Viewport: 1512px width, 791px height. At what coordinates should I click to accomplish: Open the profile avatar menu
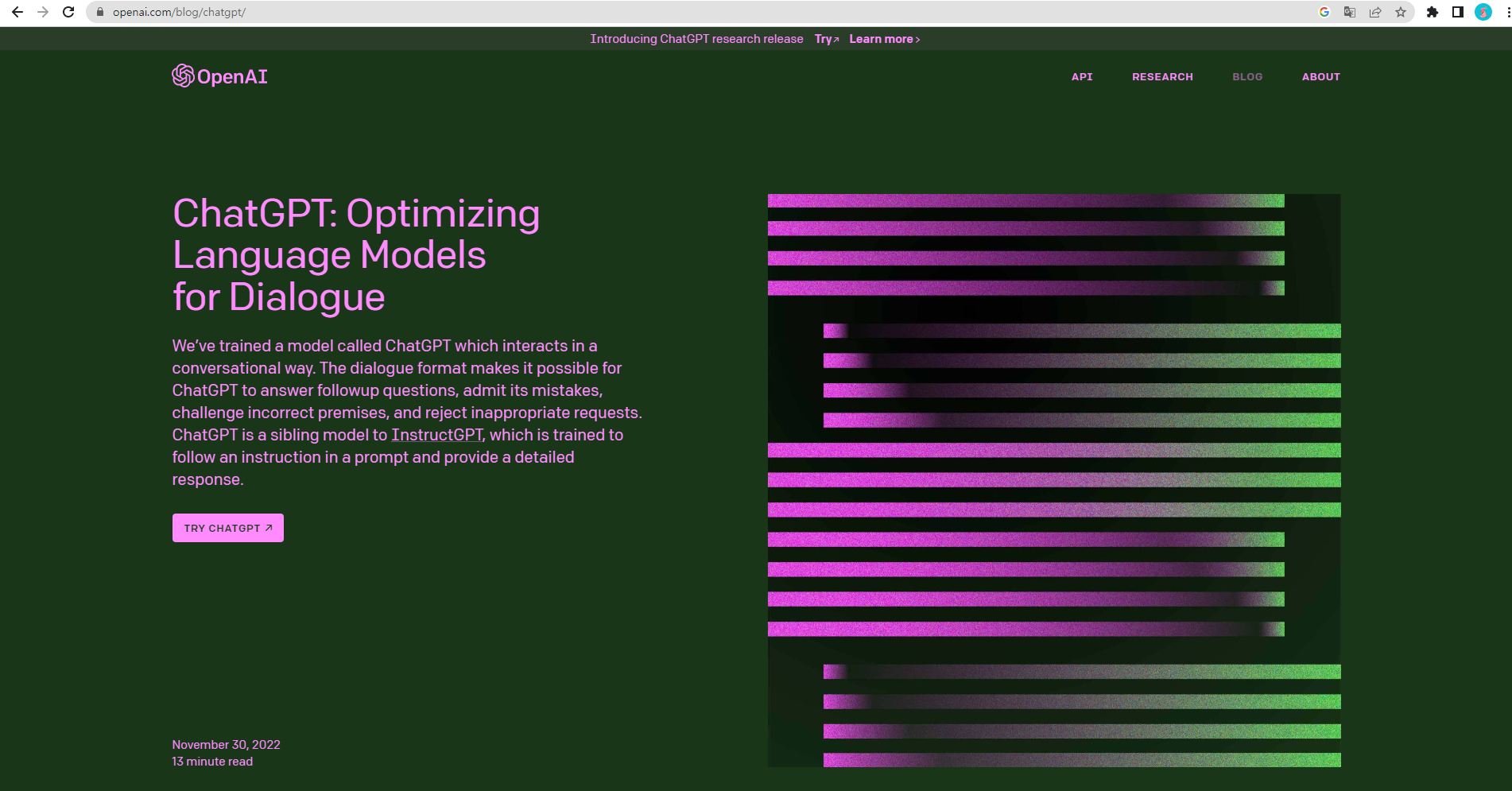(1483, 12)
